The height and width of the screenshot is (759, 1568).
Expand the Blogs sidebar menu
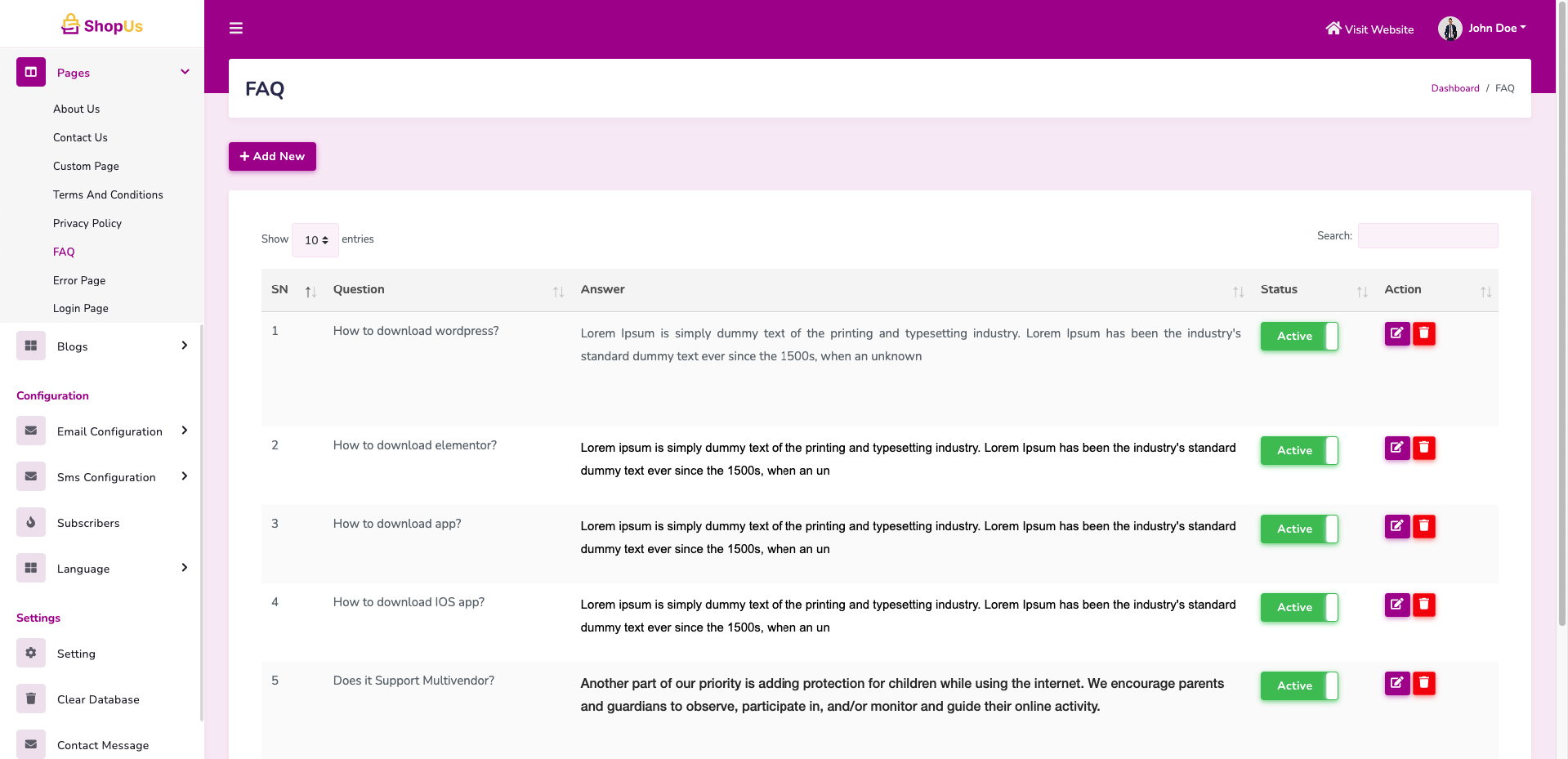pyautogui.click(x=102, y=346)
